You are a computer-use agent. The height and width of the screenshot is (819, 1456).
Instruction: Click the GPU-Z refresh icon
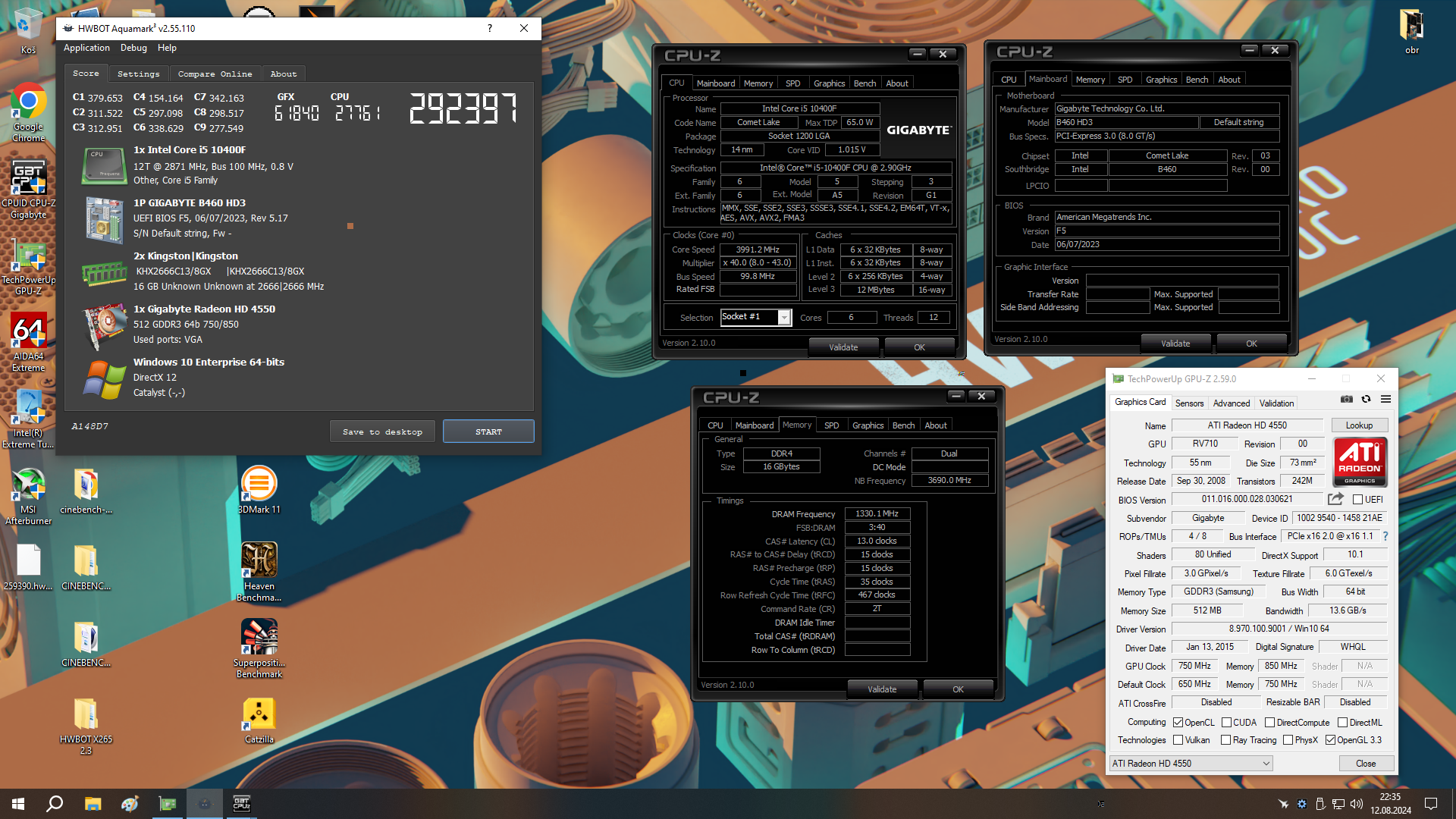[1366, 399]
